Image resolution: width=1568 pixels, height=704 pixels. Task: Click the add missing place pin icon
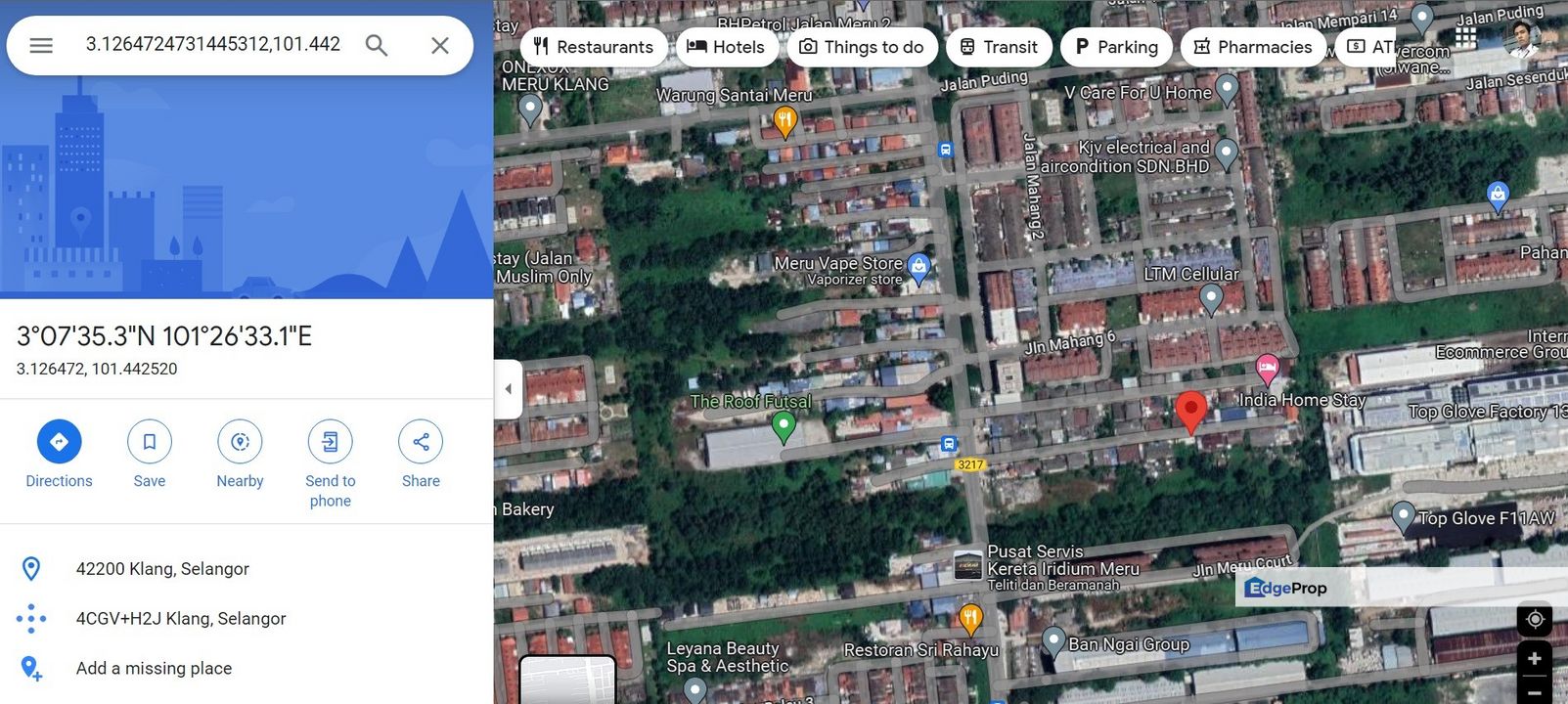tap(31, 669)
